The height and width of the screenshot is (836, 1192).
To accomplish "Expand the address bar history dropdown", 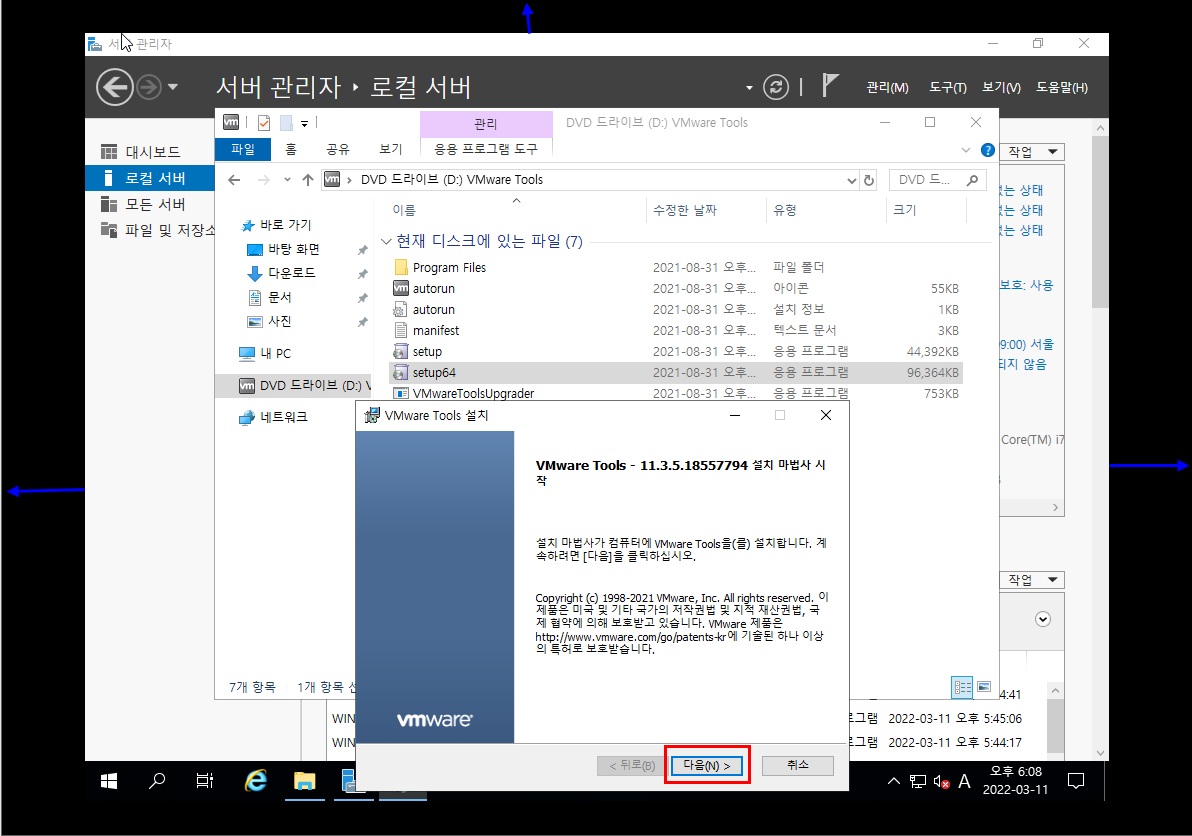I will (x=851, y=180).
